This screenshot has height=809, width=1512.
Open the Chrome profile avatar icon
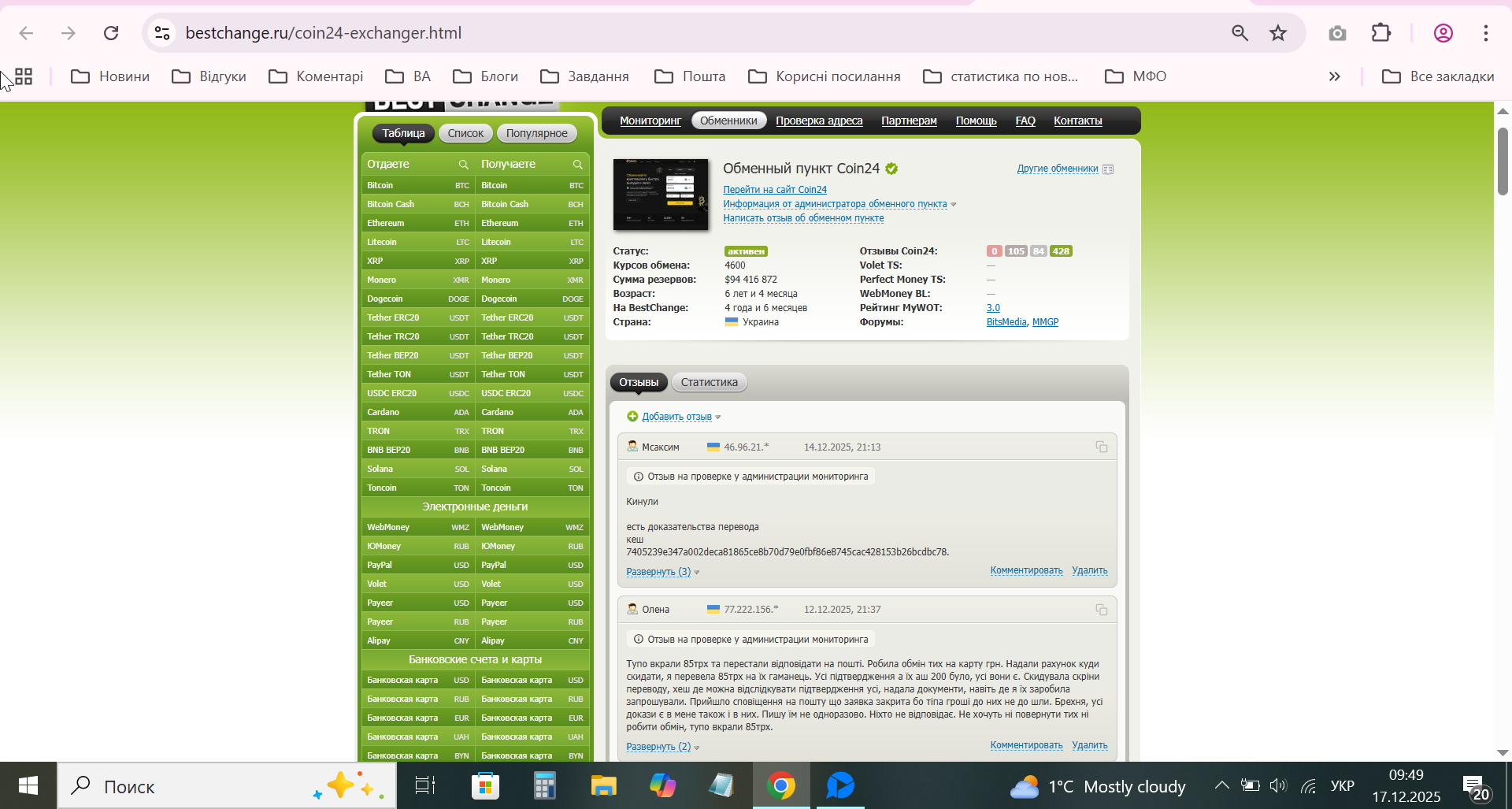(1443, 33)
